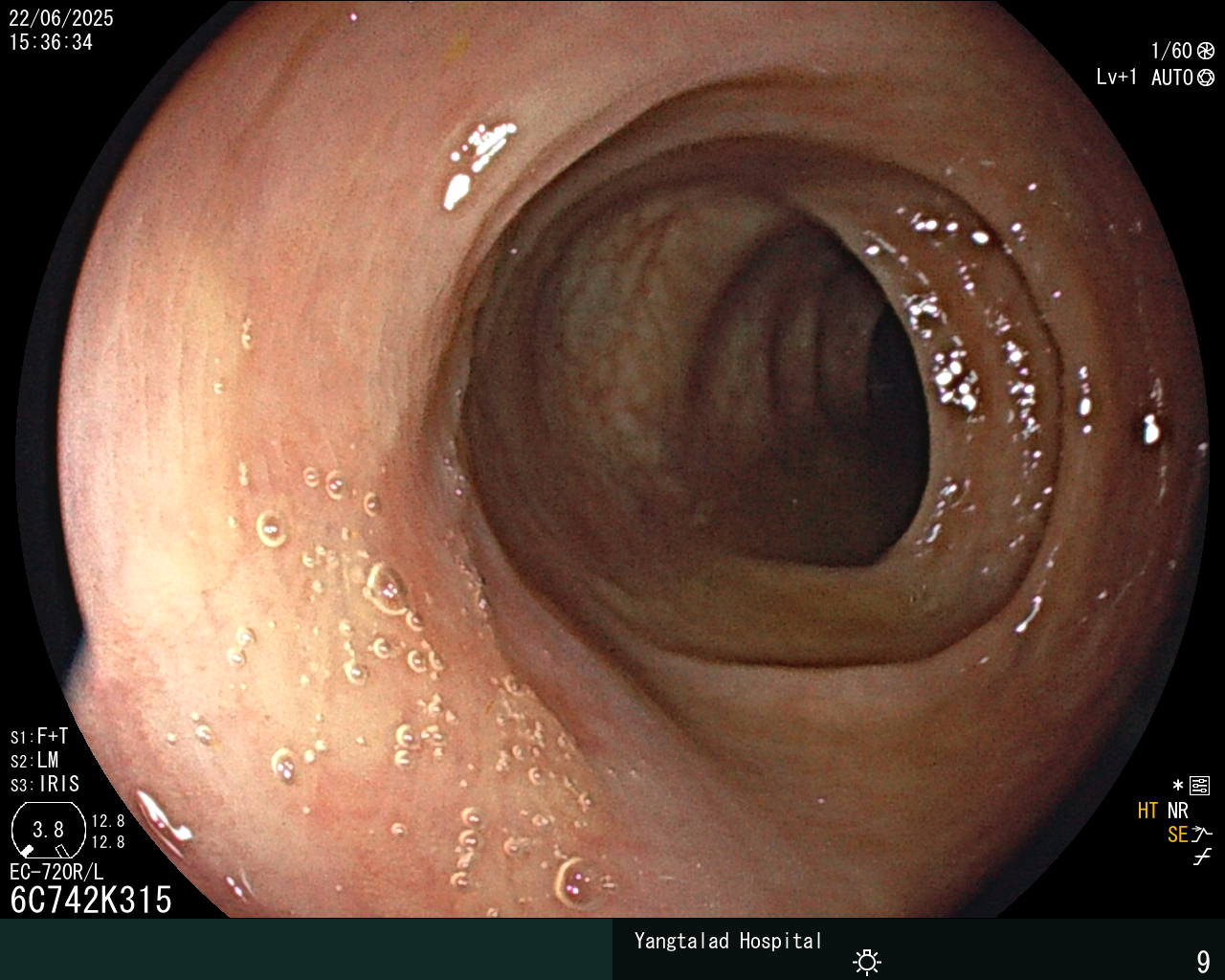Click the shutter speed fan icon
The height and width of the screenshot is (980, 1225).
click(1206, 51)
